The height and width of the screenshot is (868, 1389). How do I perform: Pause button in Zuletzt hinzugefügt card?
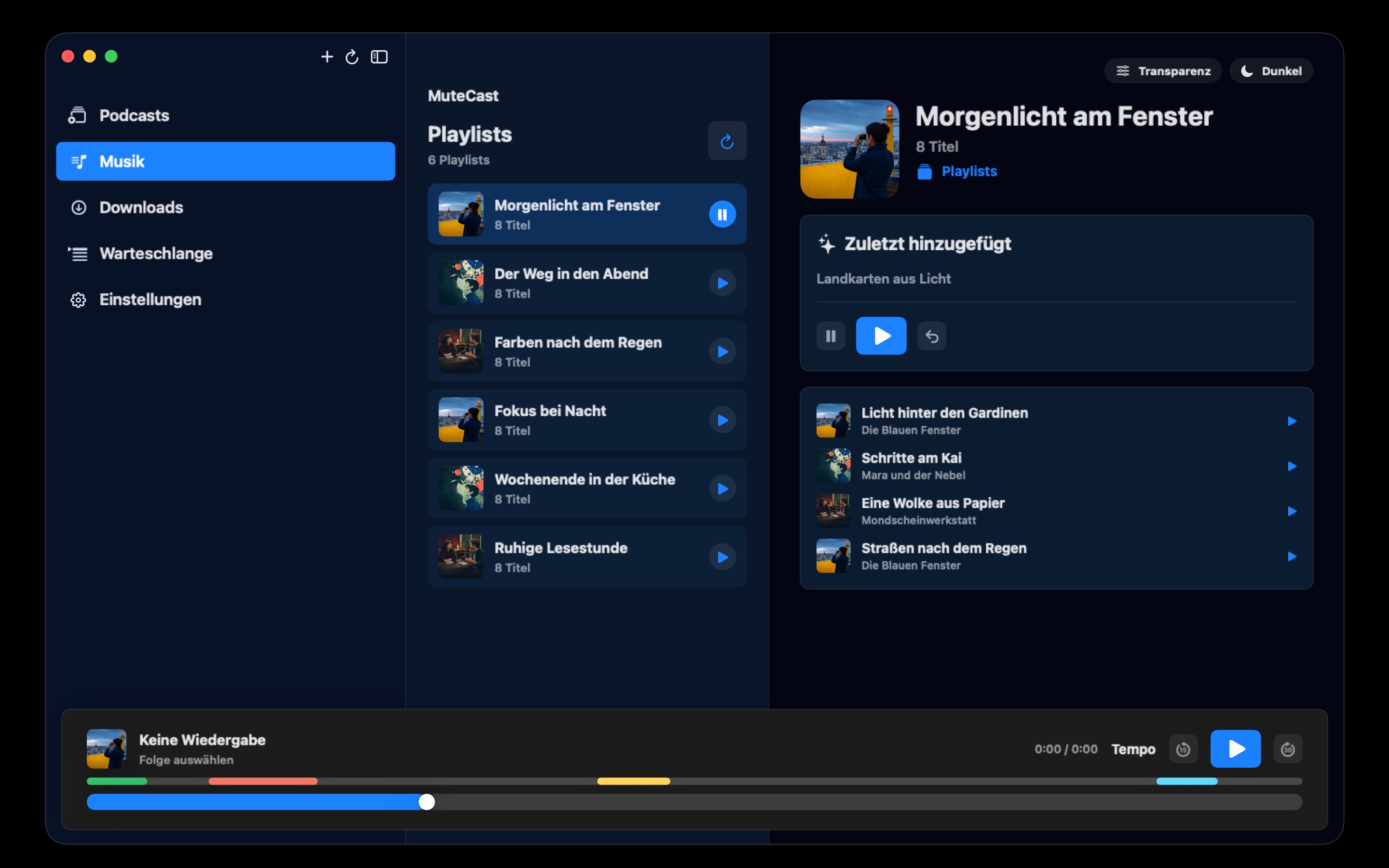(x=831, y=336)
